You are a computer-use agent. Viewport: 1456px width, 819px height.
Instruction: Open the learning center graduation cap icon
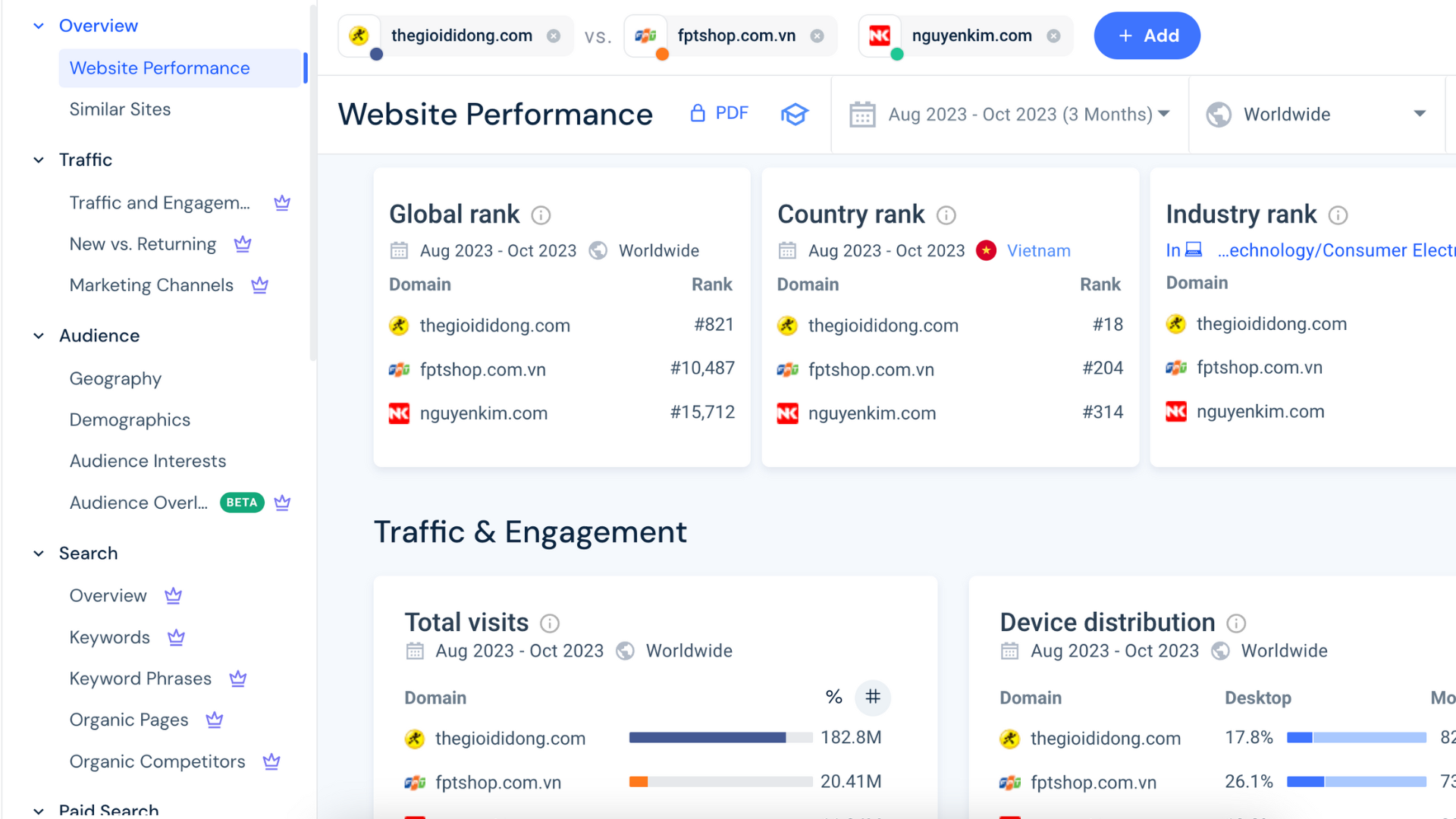click(794, 115)
